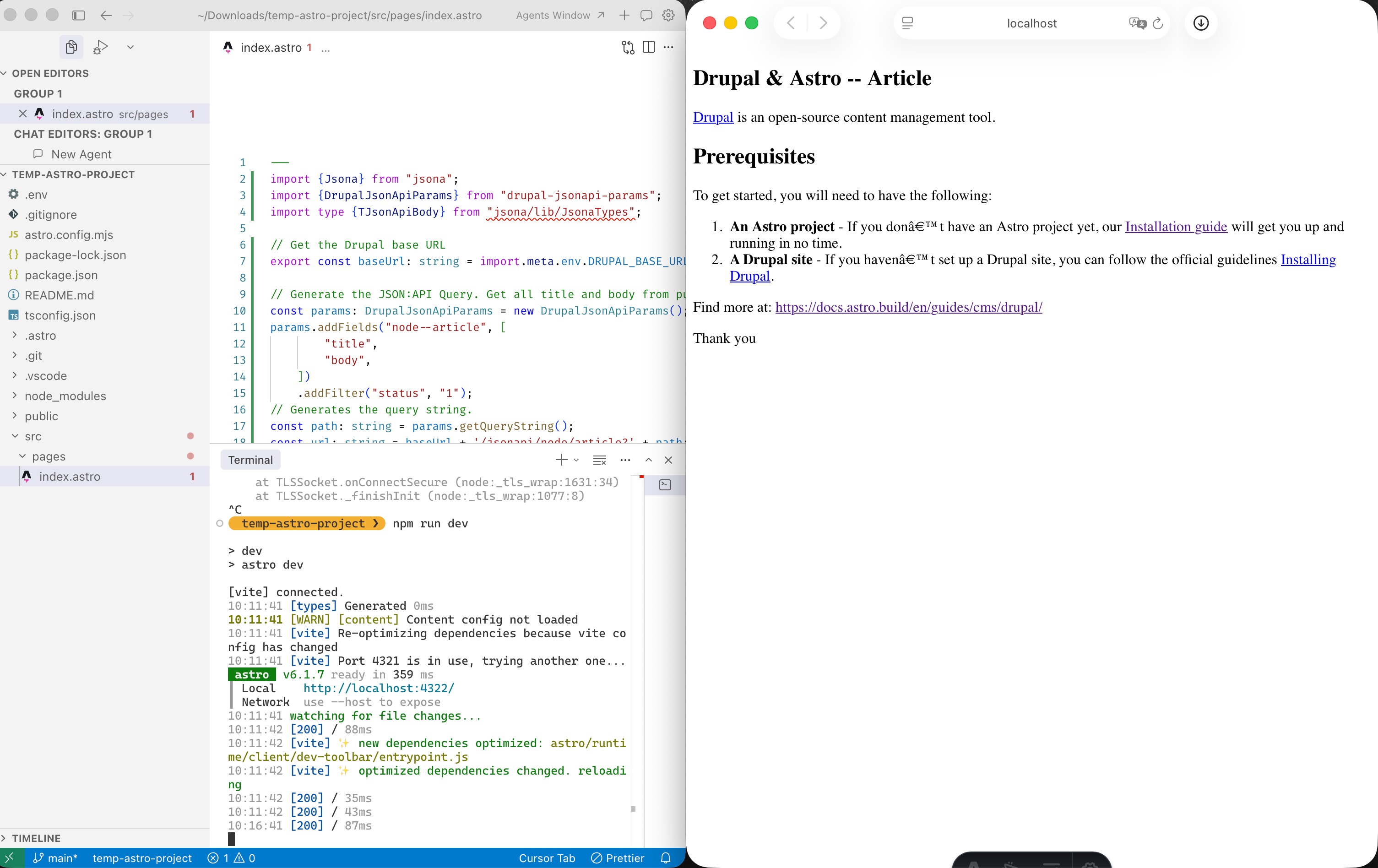This screenshot has width=1378, height=868.
Task: Open the compare changes icon in the editor toolbar
Action: (x=628, y=47)
